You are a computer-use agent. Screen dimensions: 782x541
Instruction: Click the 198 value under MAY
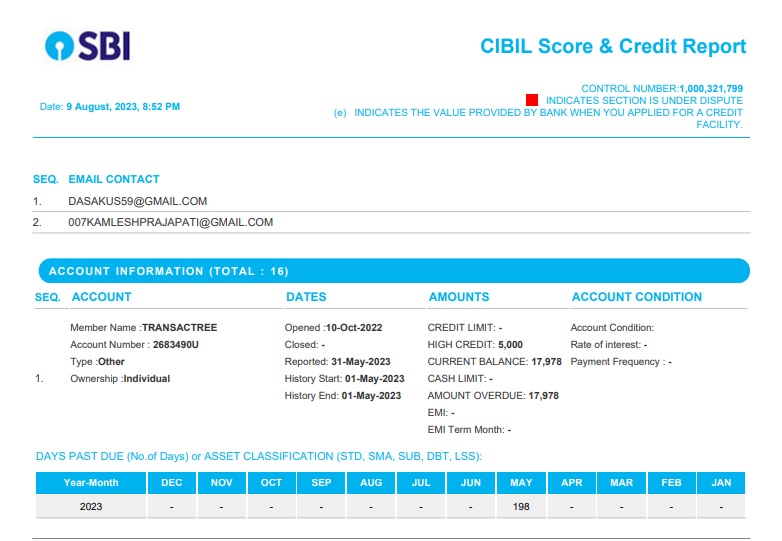(521, 507)
